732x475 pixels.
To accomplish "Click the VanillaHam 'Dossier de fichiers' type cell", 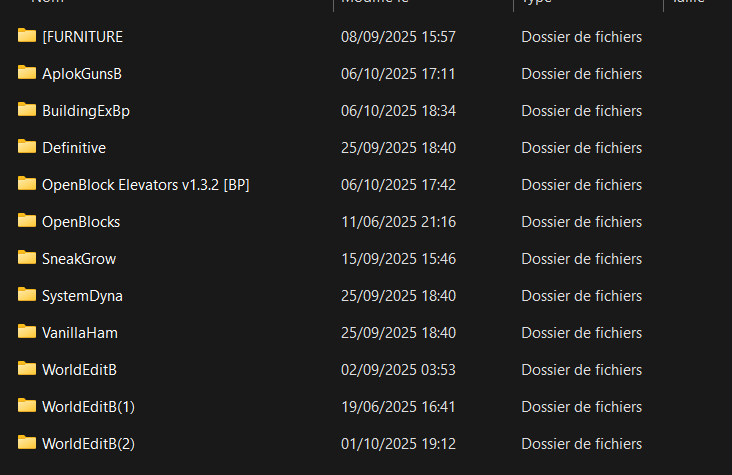I will (x=581, y=333).
